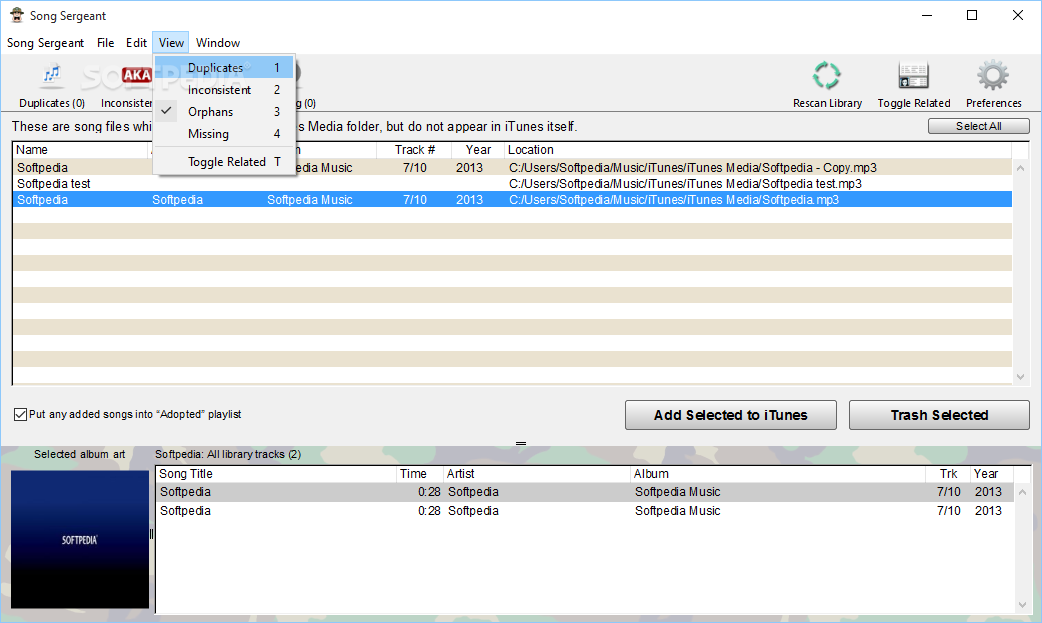Viewport: 1042px width, 623px height.
Task: Sort orphans list by Location column
Action: click(x=758, y=150)
